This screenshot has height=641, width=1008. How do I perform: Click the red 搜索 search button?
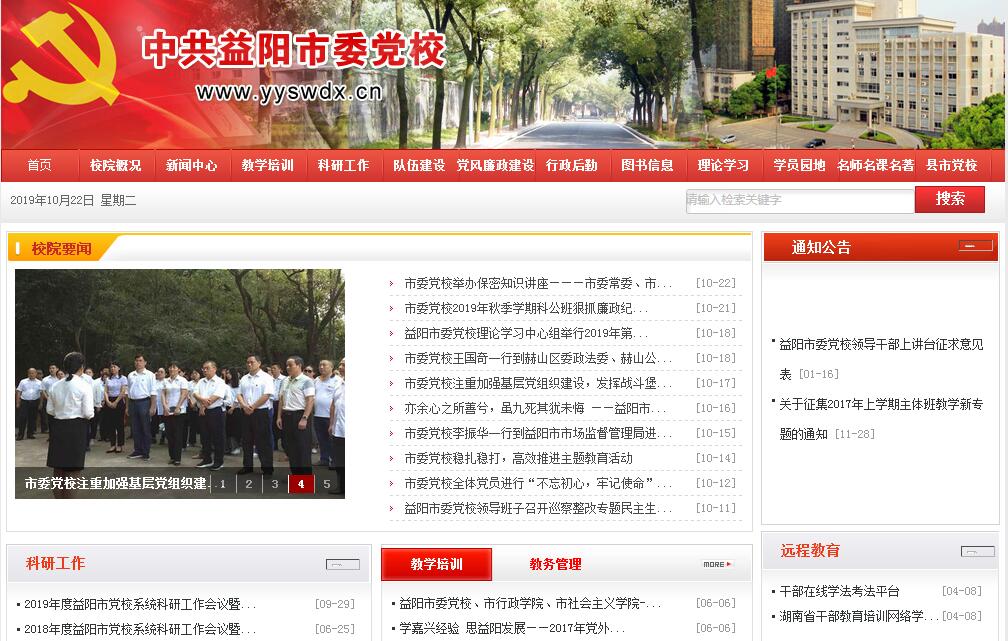click(950, 199)
